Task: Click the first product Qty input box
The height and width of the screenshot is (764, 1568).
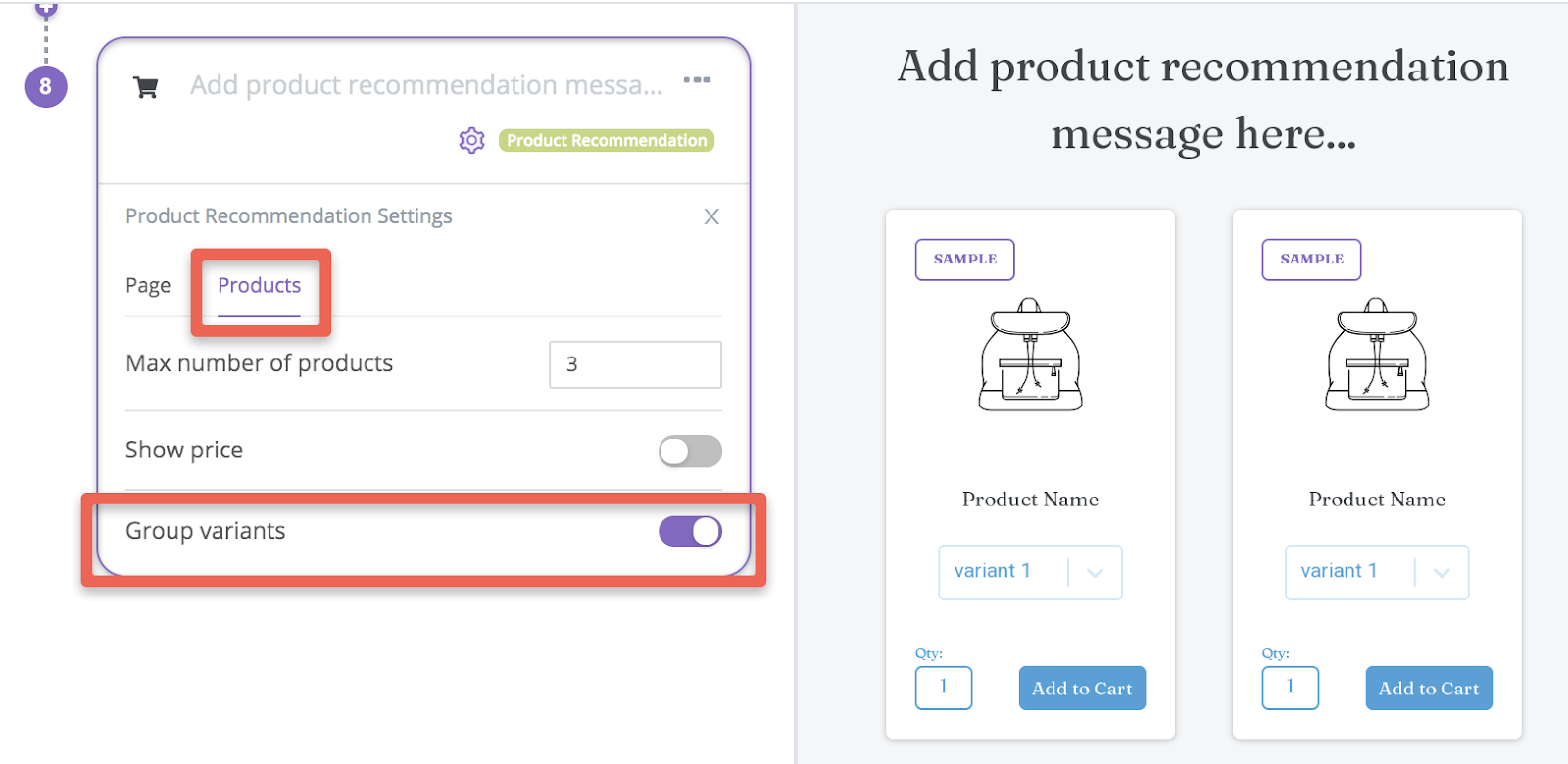Action: coord(944,688)
